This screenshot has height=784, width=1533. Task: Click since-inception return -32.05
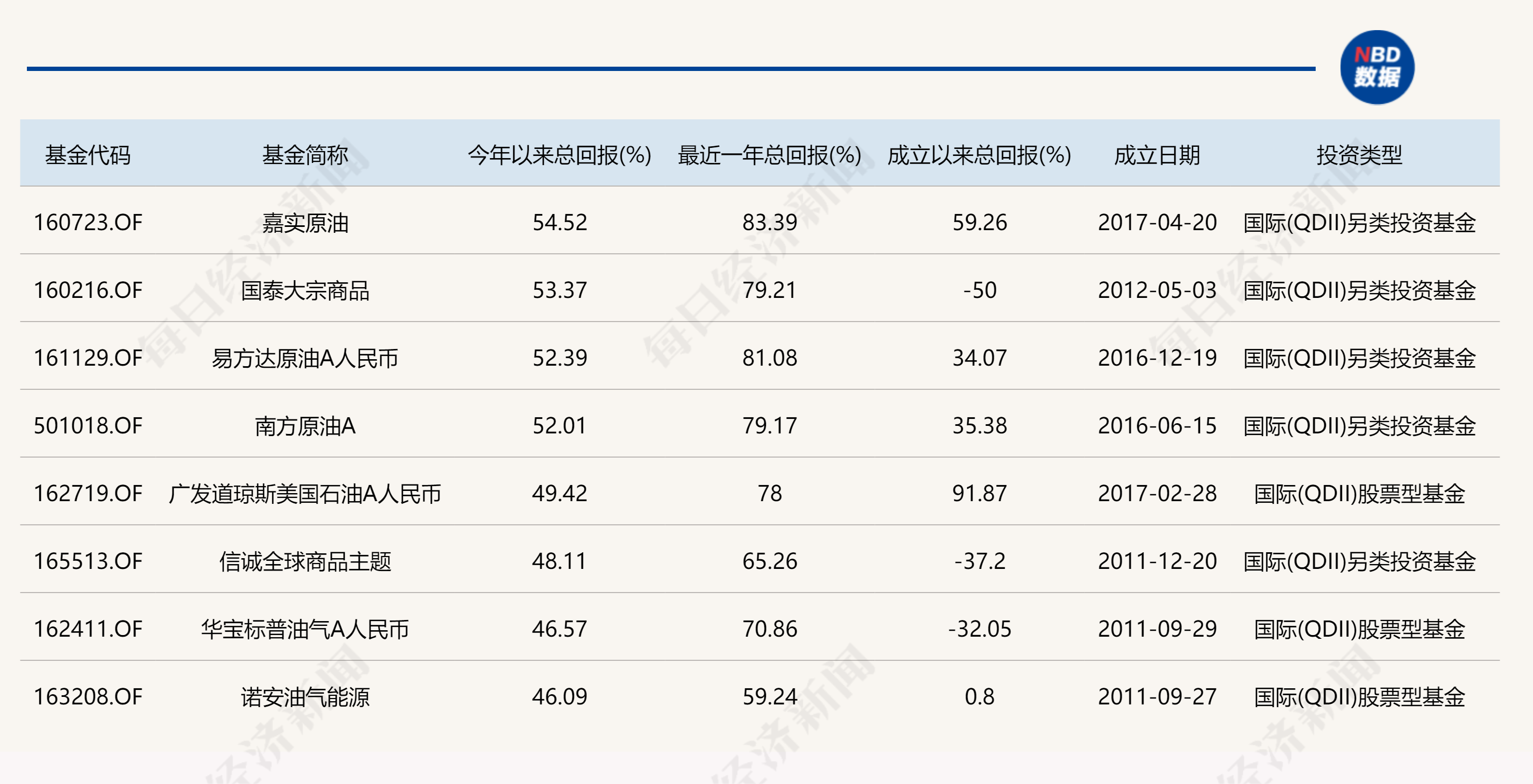(x=980, y=629)
